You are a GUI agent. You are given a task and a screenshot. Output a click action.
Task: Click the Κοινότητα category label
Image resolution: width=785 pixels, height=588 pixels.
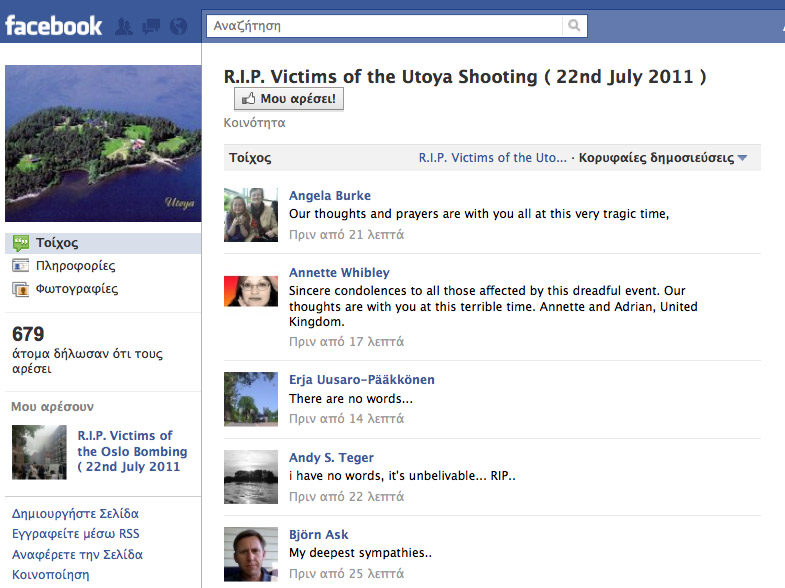[x=254, y=123]
